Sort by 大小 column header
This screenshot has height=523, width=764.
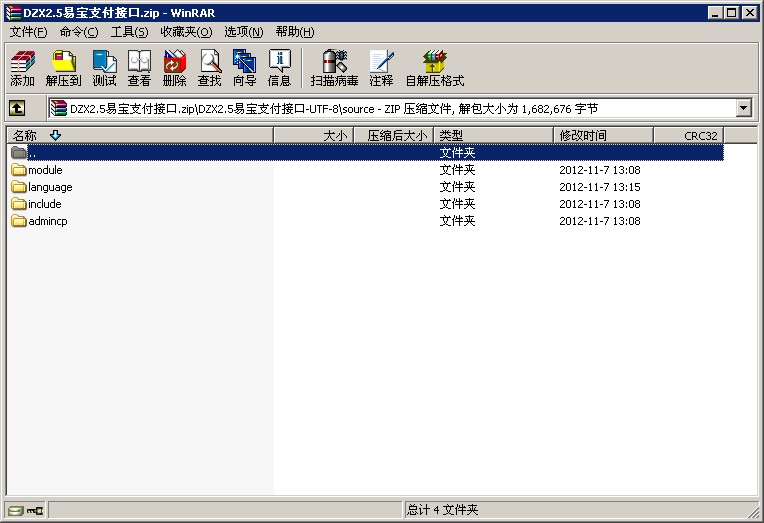pos(314,136)
